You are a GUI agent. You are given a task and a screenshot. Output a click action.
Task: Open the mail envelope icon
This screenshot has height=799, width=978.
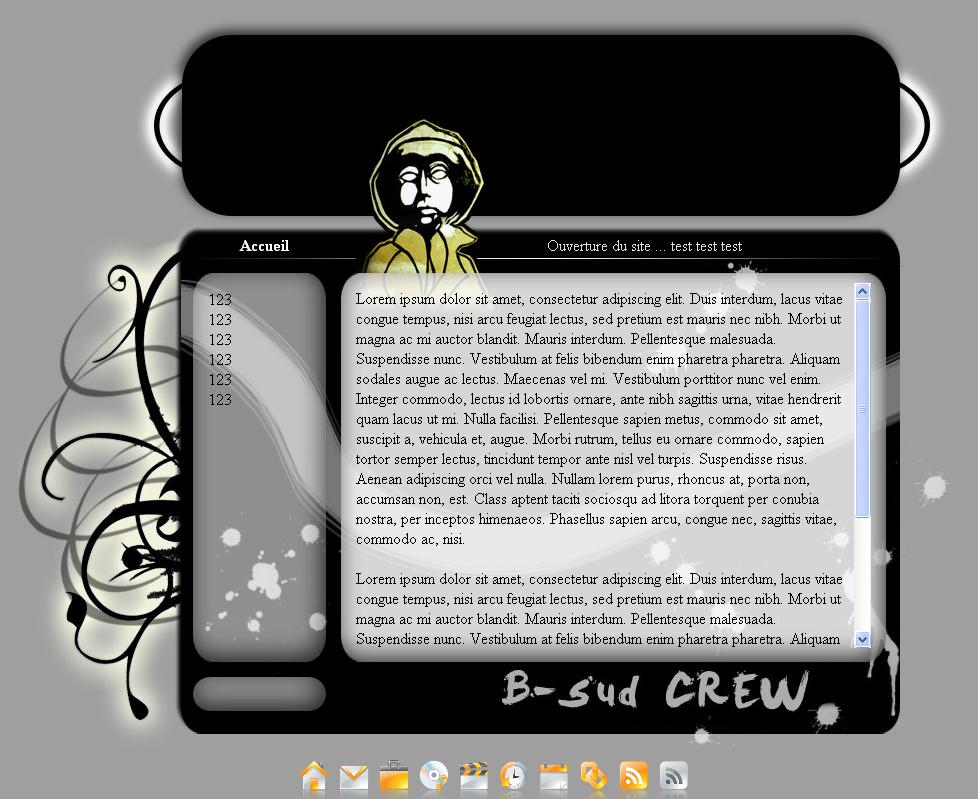tap(354, 777)
